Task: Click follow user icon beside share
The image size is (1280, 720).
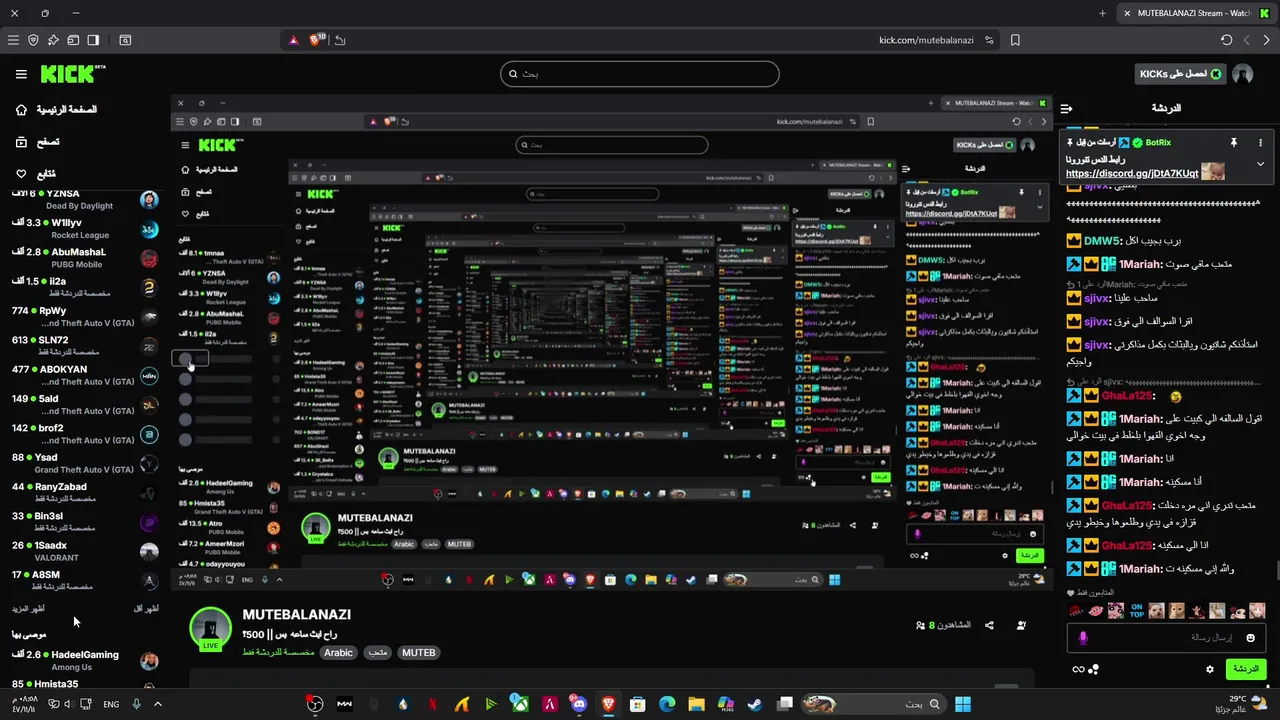Action: click(1021, 625)
